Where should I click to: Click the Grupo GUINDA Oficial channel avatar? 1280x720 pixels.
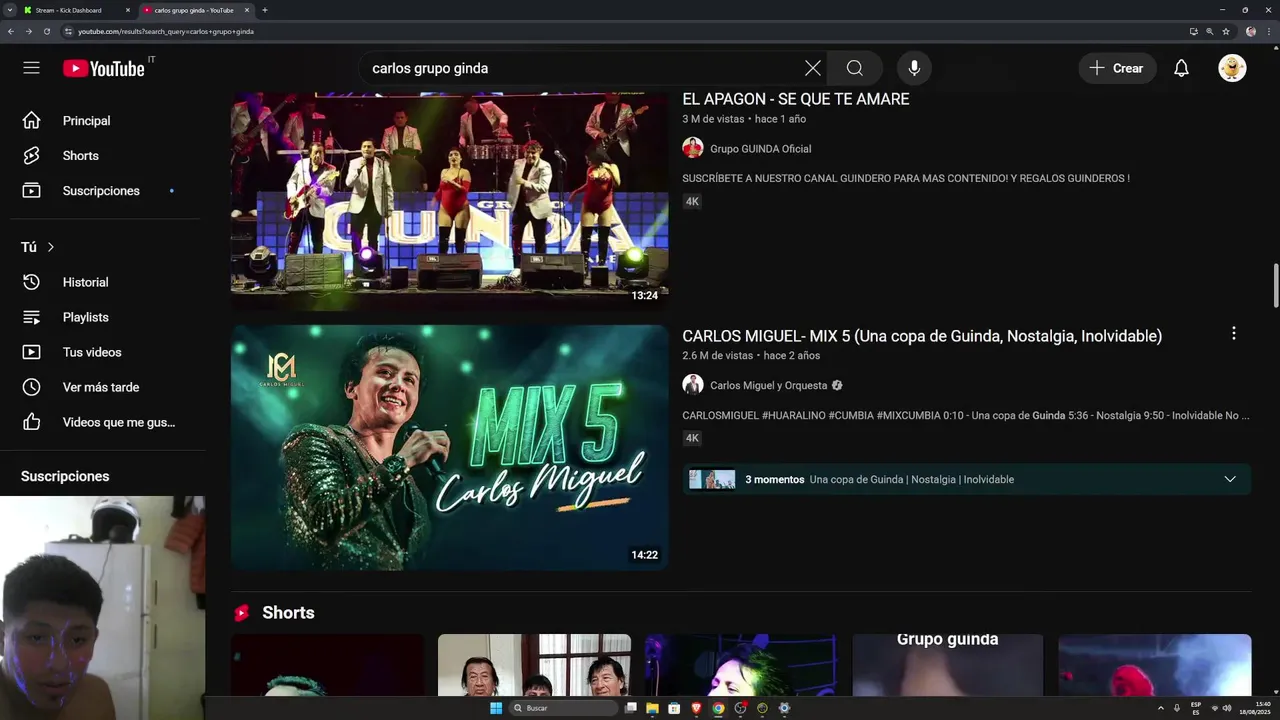pos(693,148)
